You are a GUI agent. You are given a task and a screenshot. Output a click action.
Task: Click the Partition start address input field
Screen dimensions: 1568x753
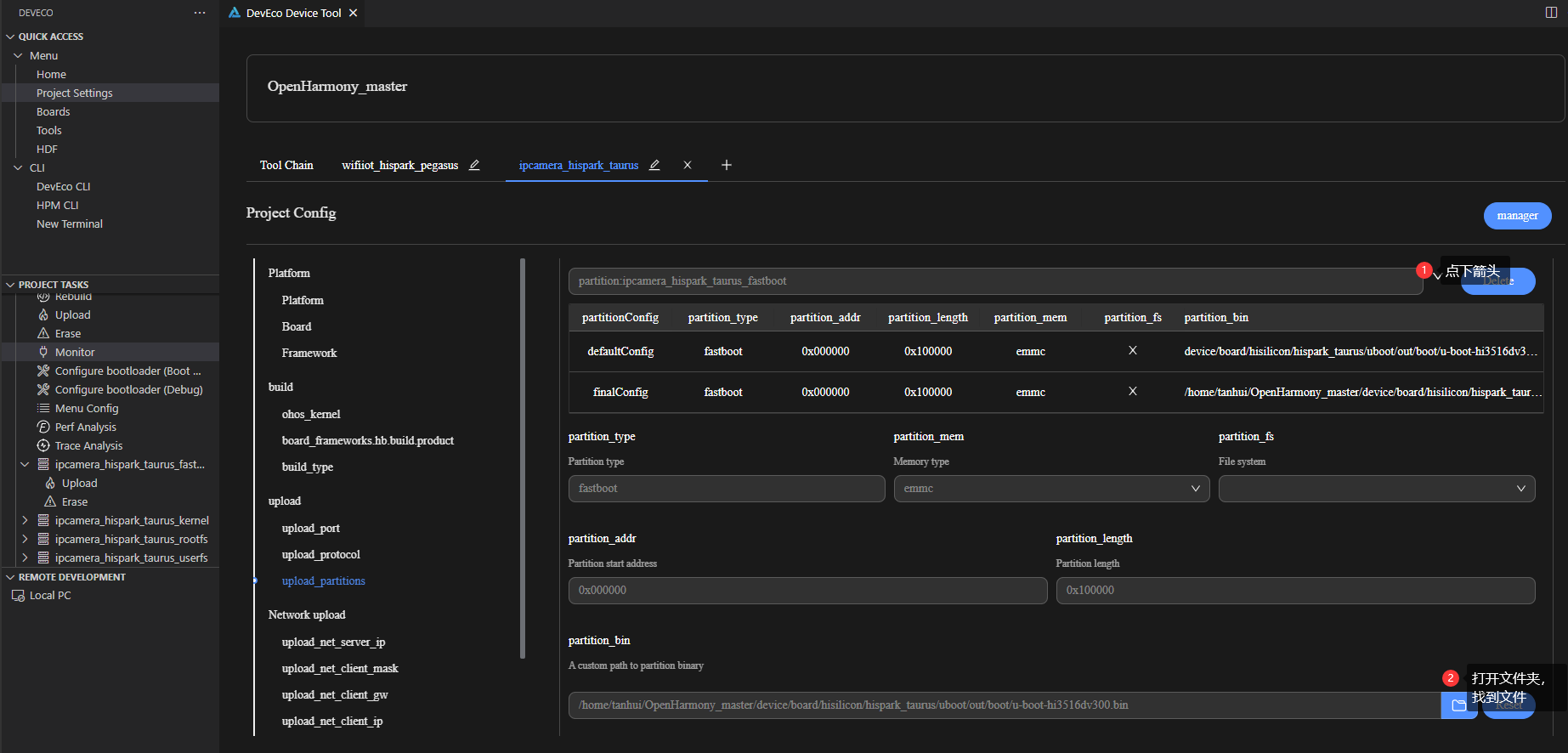click(807, 591)
